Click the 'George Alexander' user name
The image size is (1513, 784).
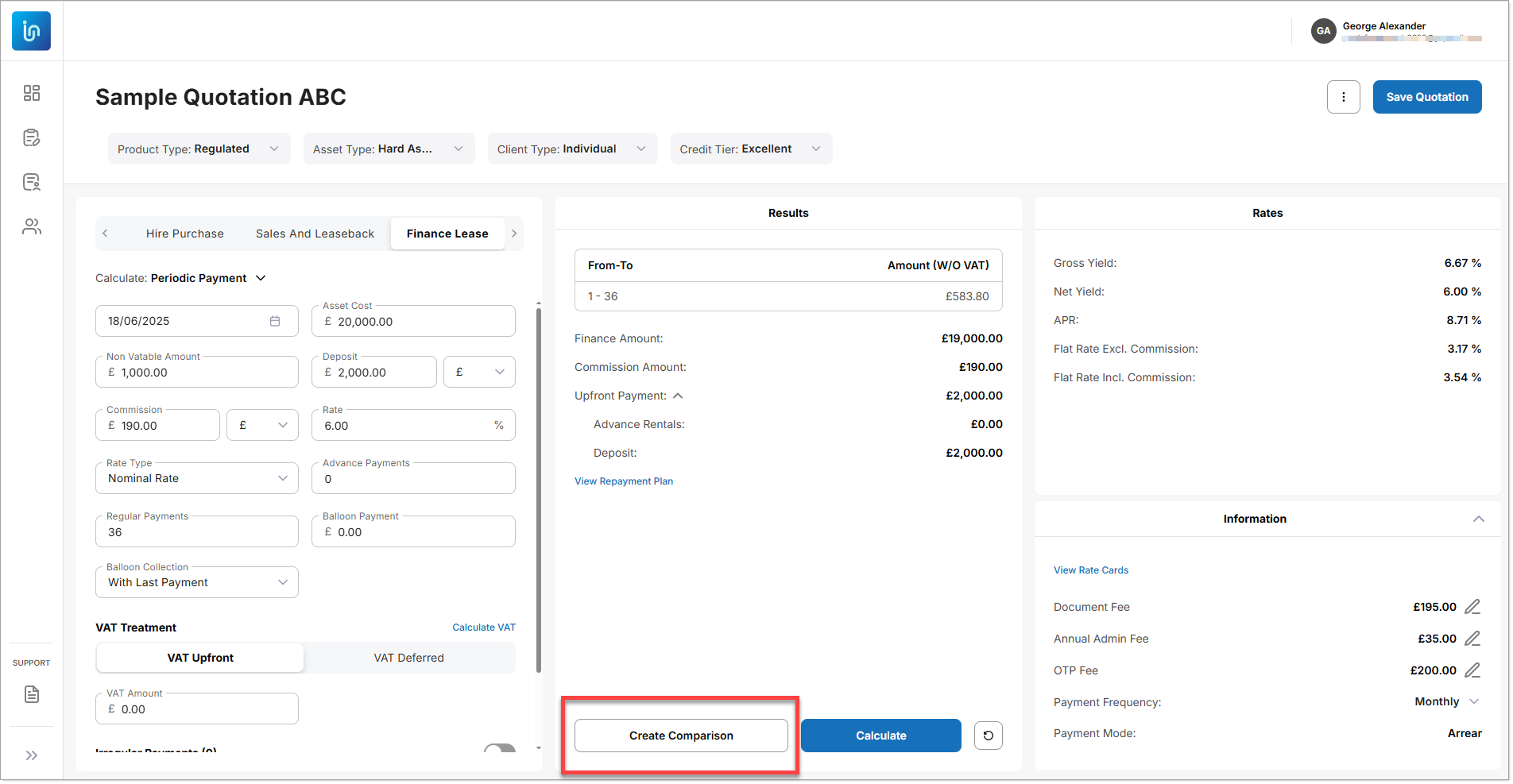click(1383, 26)
